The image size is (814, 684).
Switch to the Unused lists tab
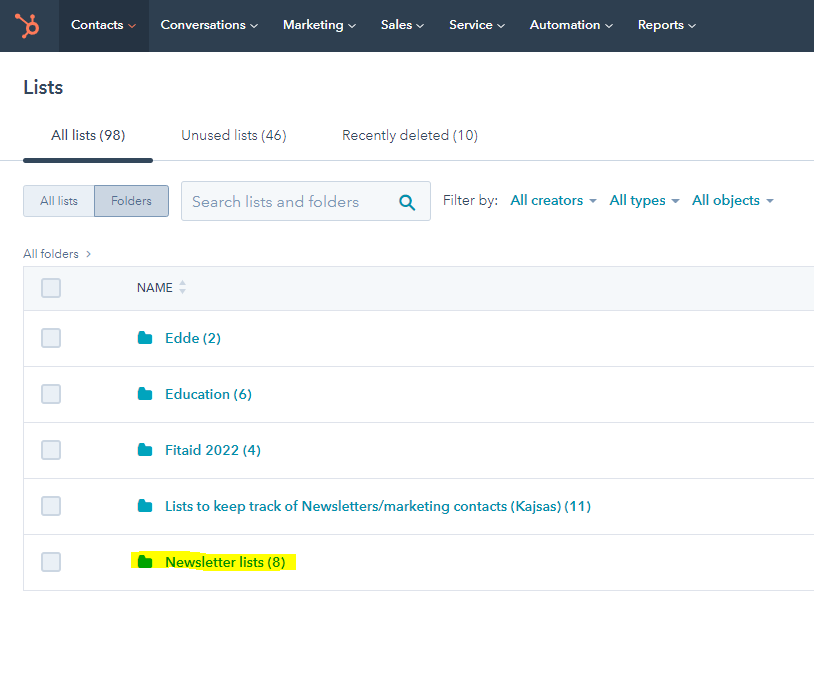(234, 135)
